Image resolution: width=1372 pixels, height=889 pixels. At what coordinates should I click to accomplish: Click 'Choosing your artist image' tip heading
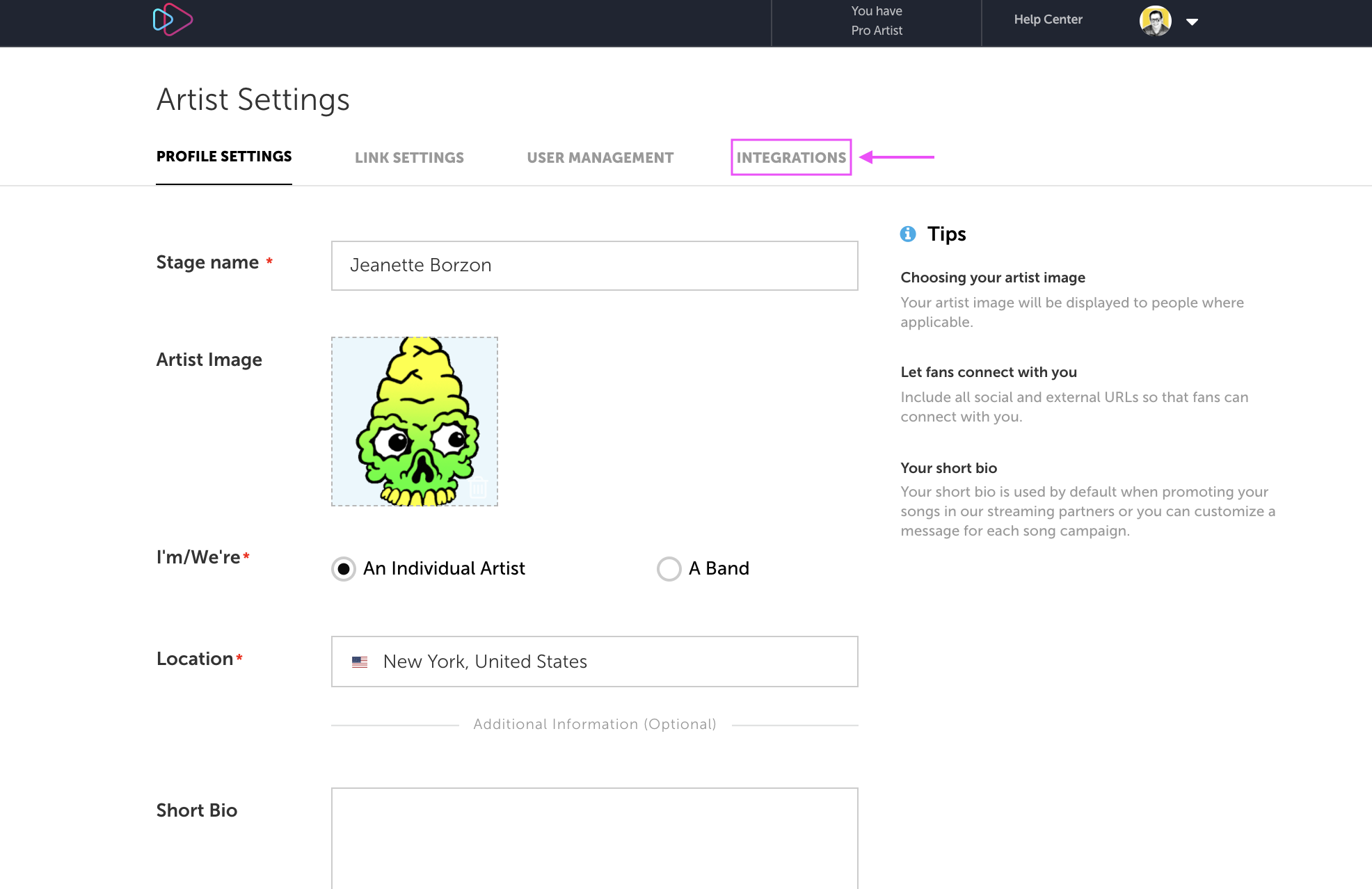[993, 278]
